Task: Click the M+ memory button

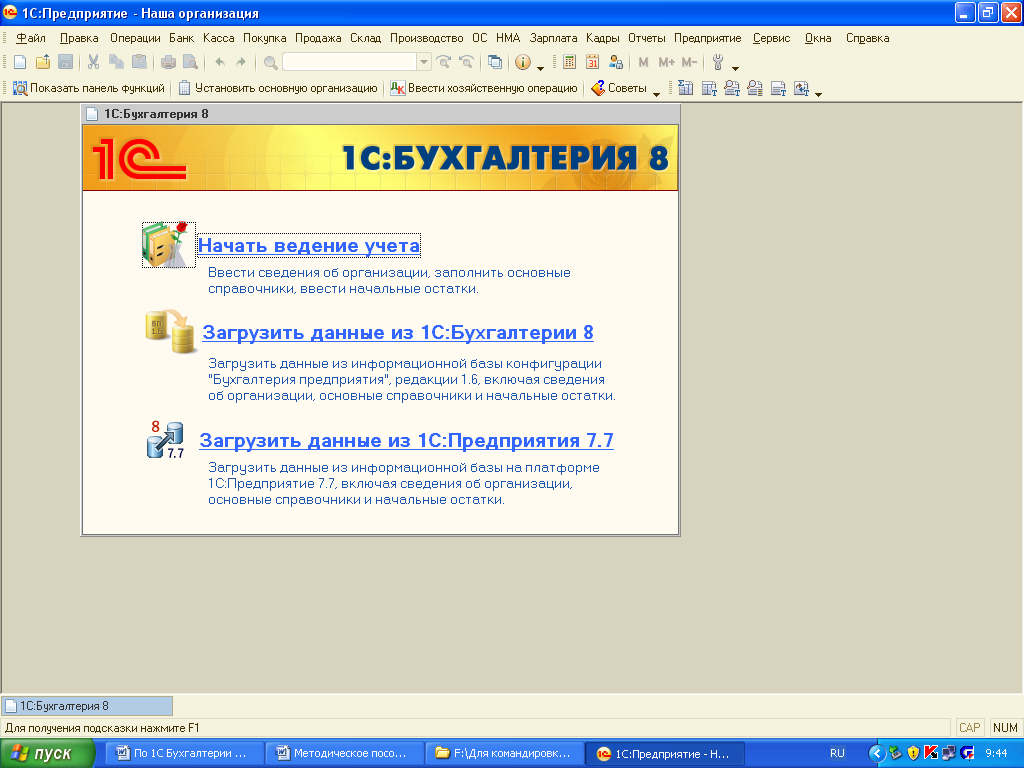Action: 666,62
